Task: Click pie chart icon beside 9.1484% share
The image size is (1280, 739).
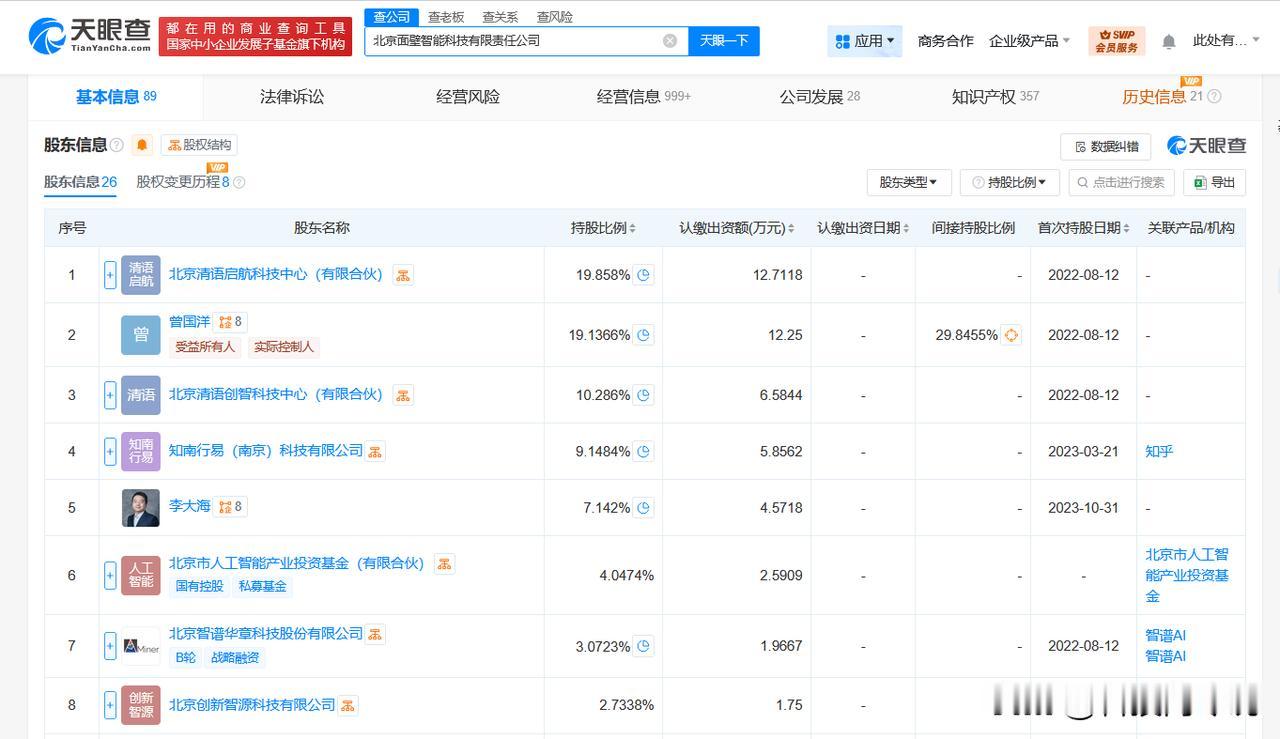Action: coord(644,451)
